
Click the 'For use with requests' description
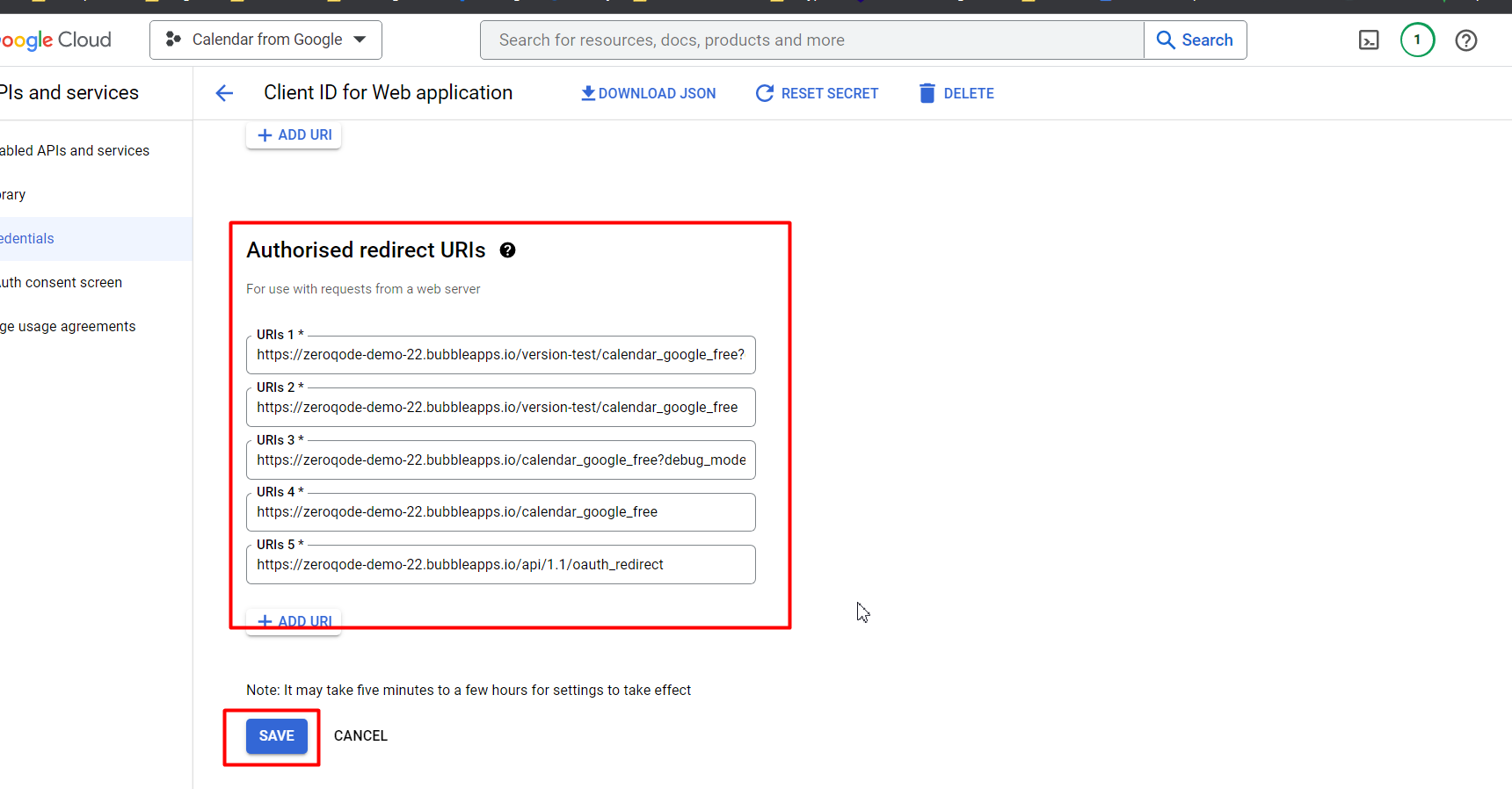click(x=363, y=289)
